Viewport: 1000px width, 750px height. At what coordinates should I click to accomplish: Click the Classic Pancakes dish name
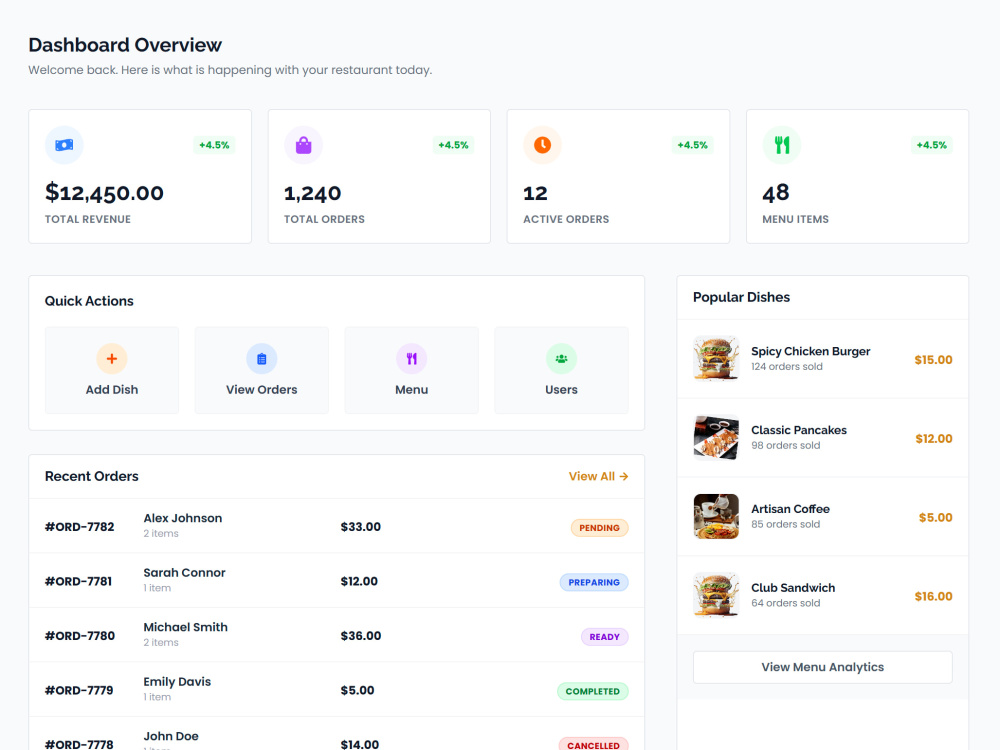[x=798, y=430]
